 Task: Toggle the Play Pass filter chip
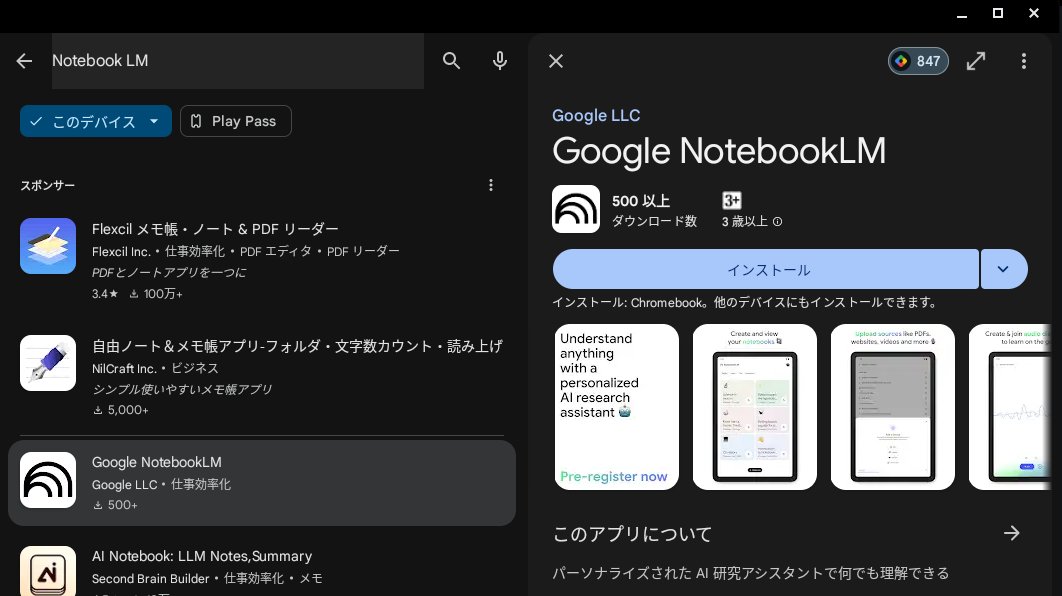(236, 121)
